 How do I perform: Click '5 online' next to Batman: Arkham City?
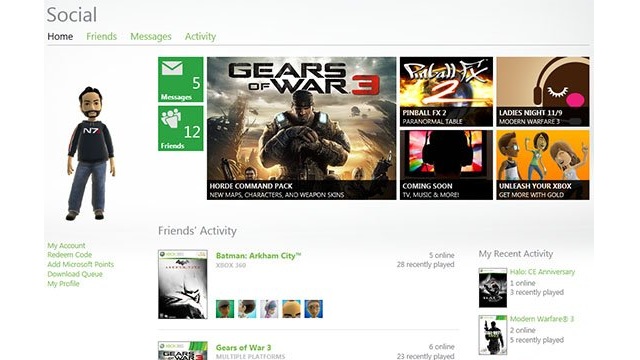coord(441,255)
